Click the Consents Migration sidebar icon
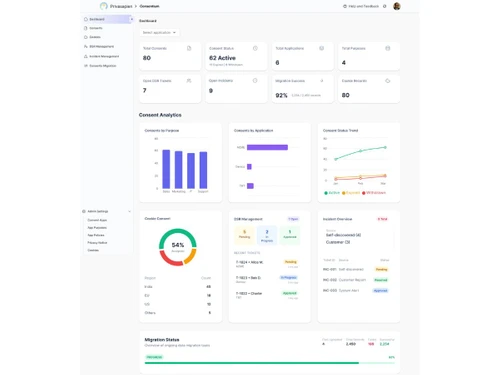The image size is (500, 375). (86, 66)
